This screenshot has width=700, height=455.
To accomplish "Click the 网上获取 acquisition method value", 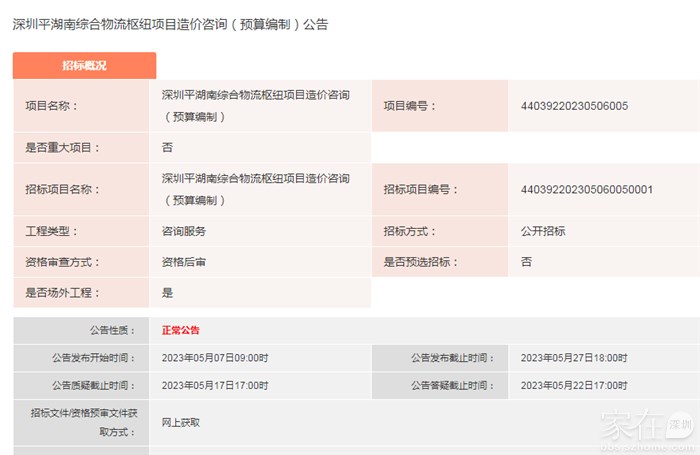I will pos(181,423).
